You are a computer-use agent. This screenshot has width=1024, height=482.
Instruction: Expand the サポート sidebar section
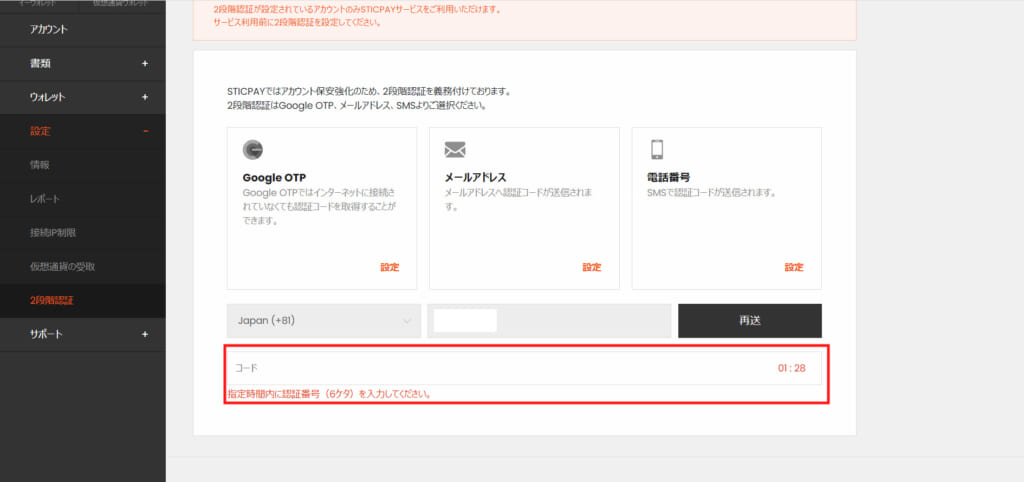(x=82, y=334)
